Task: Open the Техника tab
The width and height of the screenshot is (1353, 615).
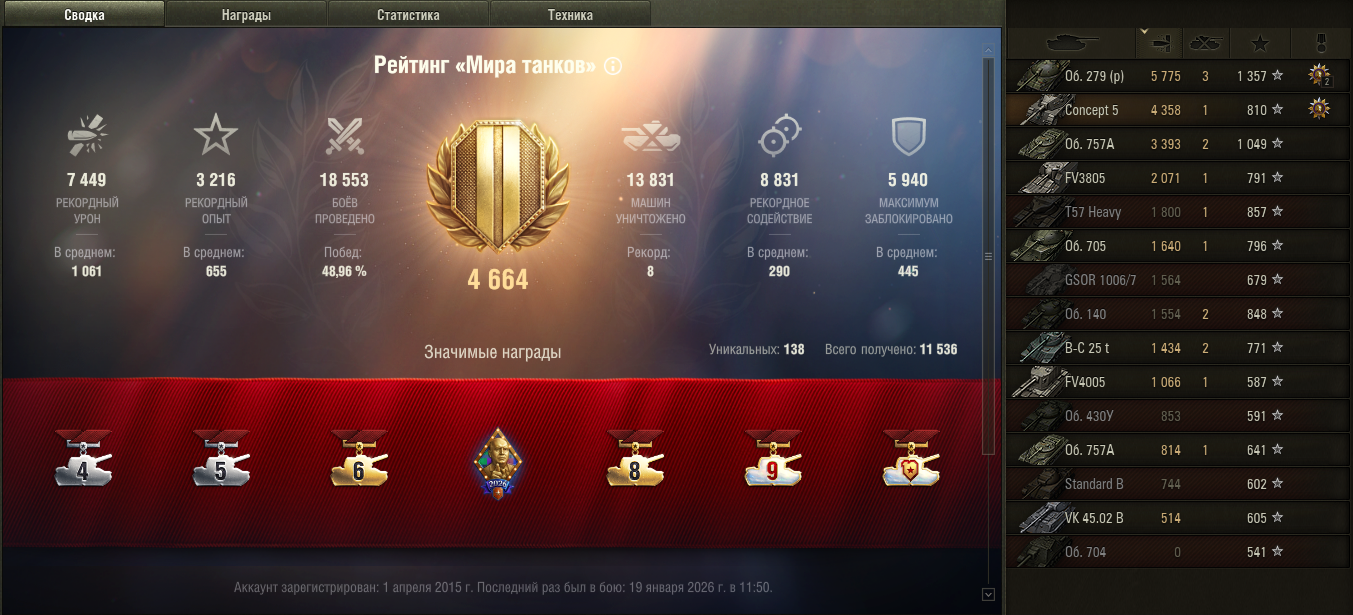Action: 570,14
